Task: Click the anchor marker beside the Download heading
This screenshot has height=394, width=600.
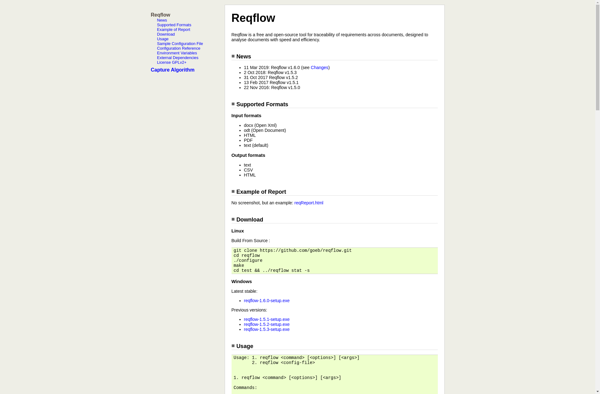Action: coord(233,220)
